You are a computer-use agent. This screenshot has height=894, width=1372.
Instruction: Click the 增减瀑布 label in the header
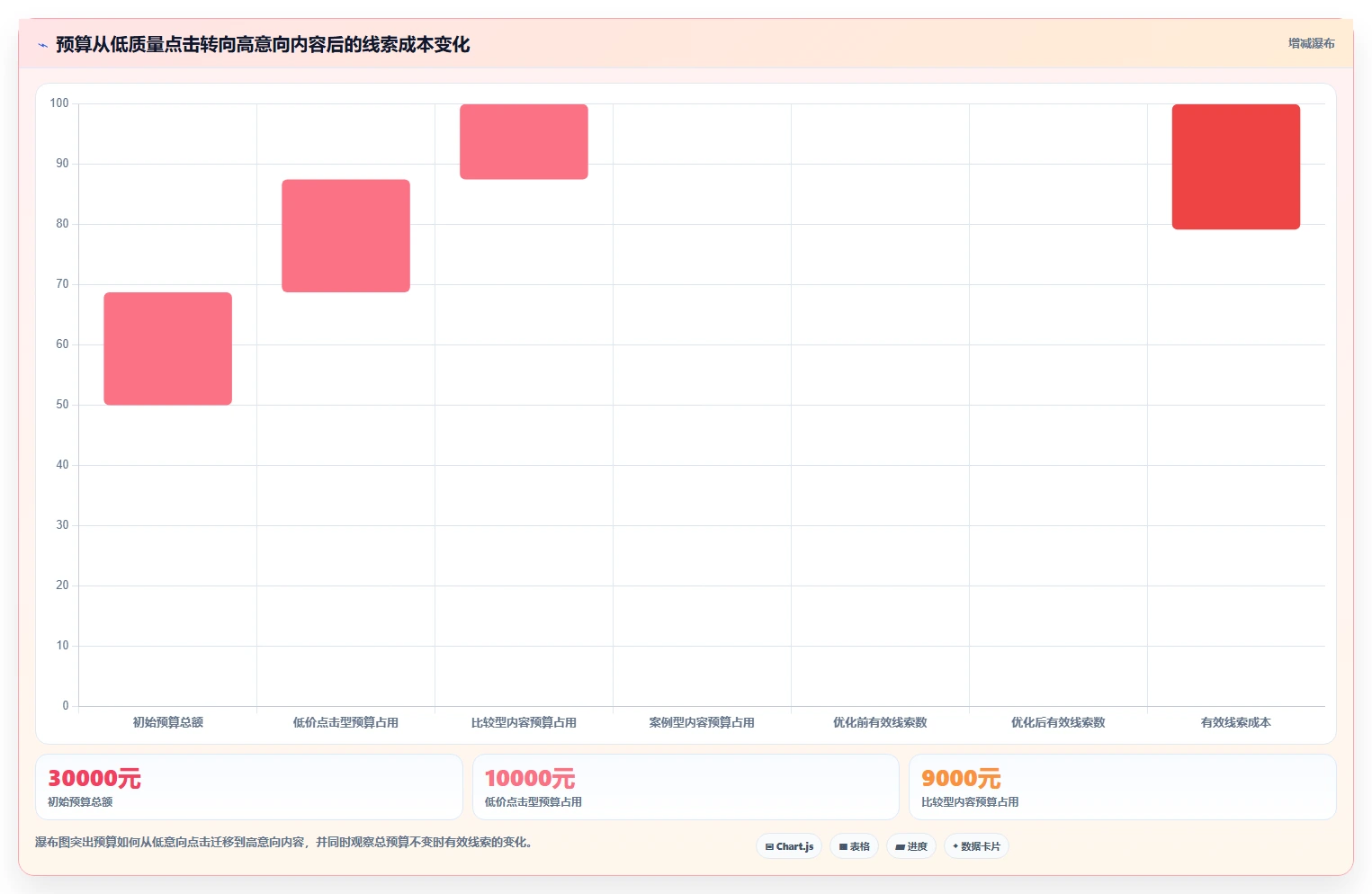pyautogui.click(x=1311, y=43)
